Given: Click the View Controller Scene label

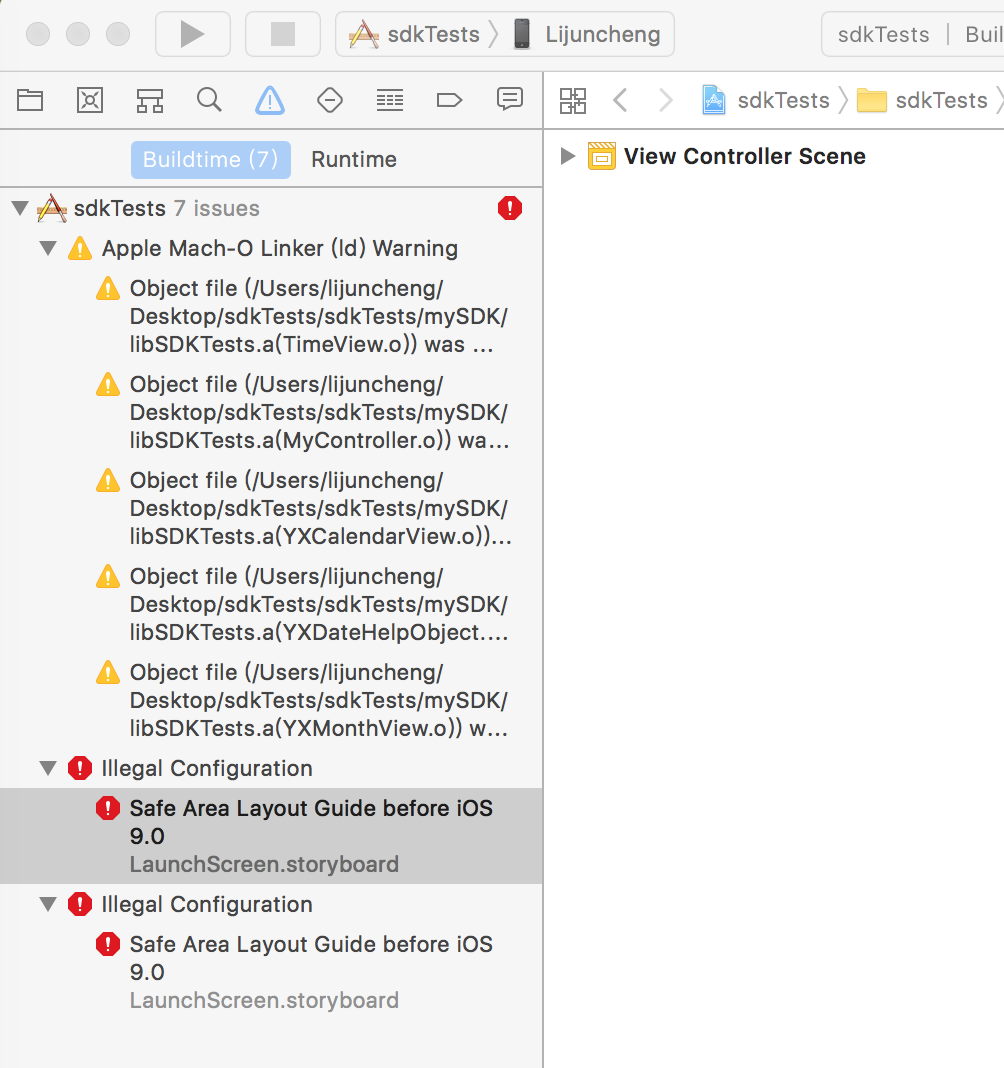Looking at the screenshot, I should pyautogui.click(x=744, y=157).
